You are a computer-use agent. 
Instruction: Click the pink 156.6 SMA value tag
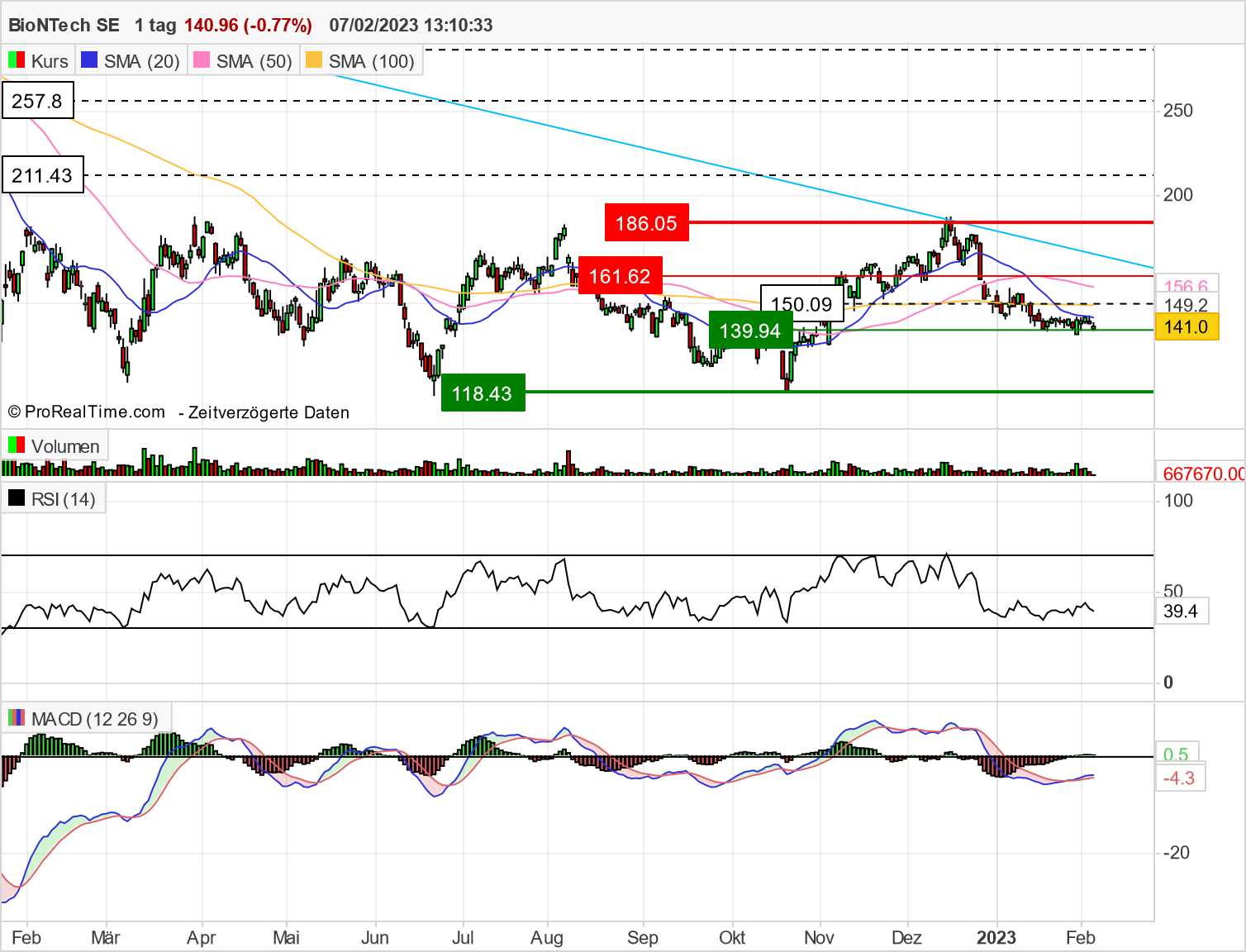pyautogui.click(x=1186, y=286)
